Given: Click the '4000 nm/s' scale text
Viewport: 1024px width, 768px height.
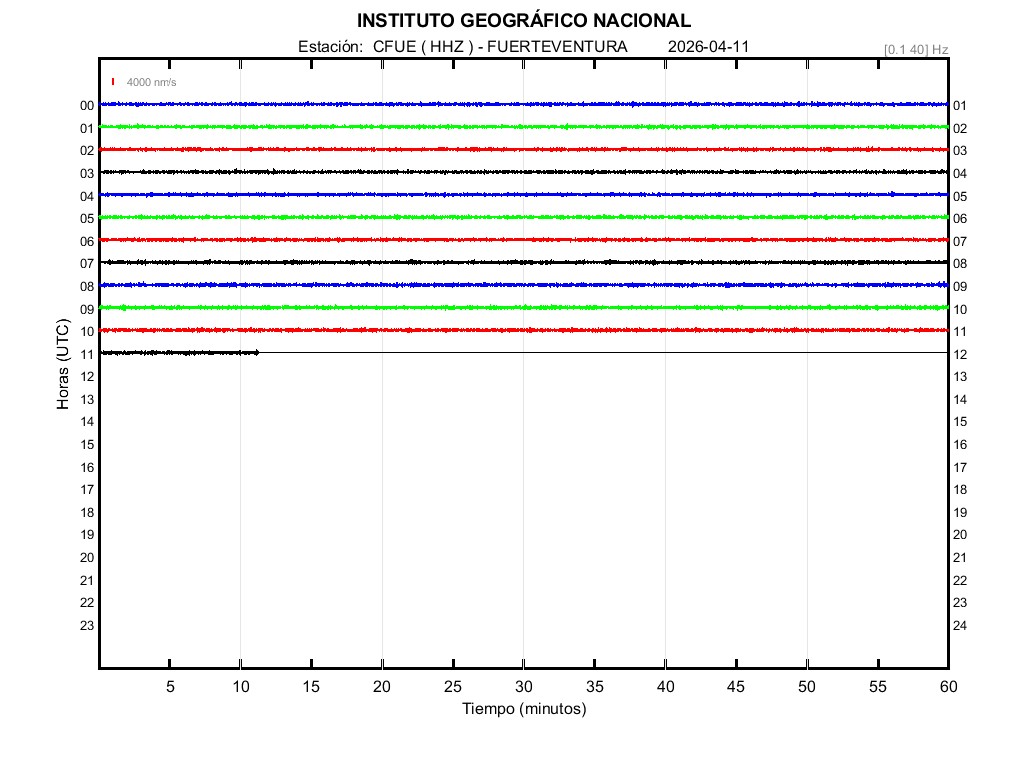Looking at the screenshot, I should 151,82.
